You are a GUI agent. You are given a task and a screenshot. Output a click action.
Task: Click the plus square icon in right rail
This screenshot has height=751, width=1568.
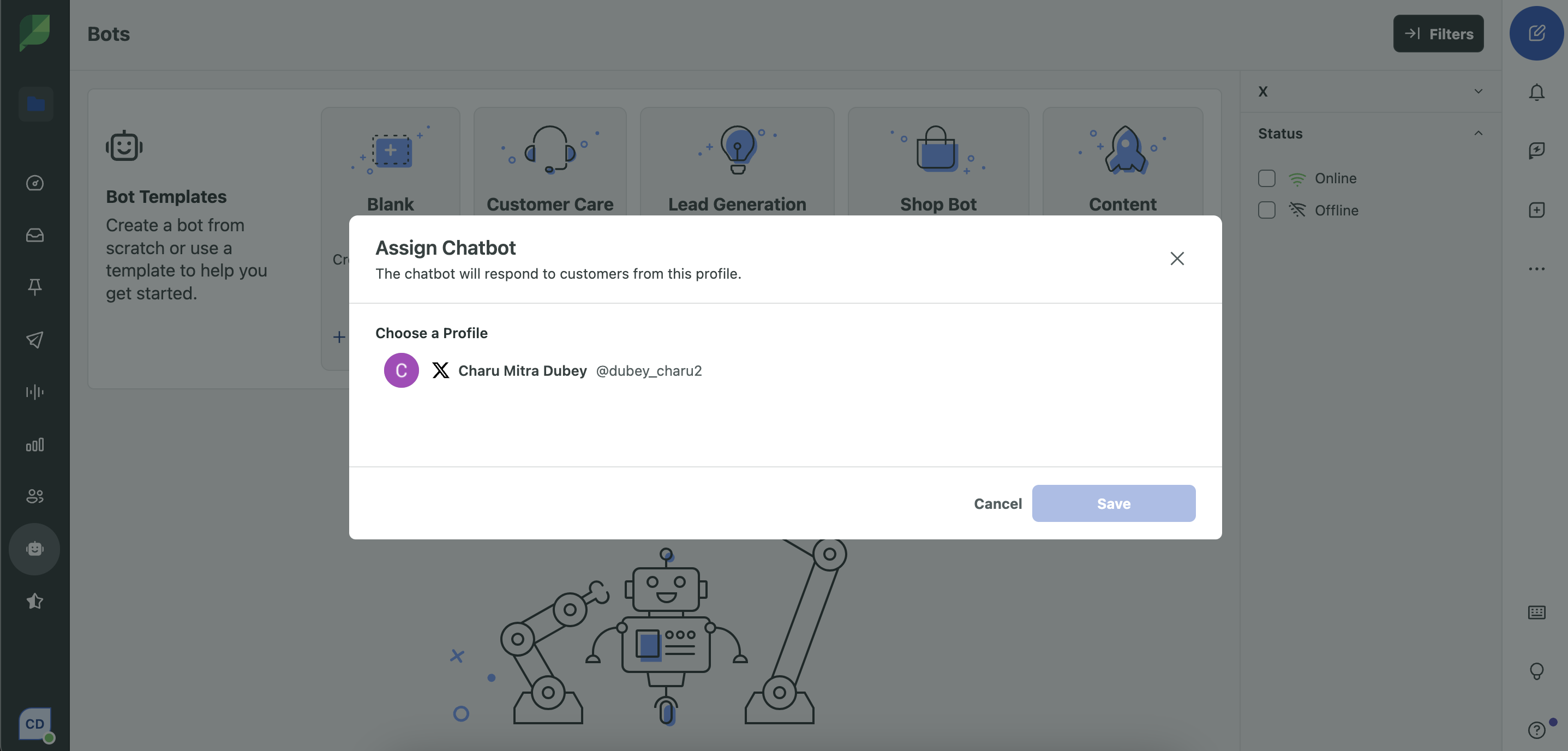tap(1536, 210)
